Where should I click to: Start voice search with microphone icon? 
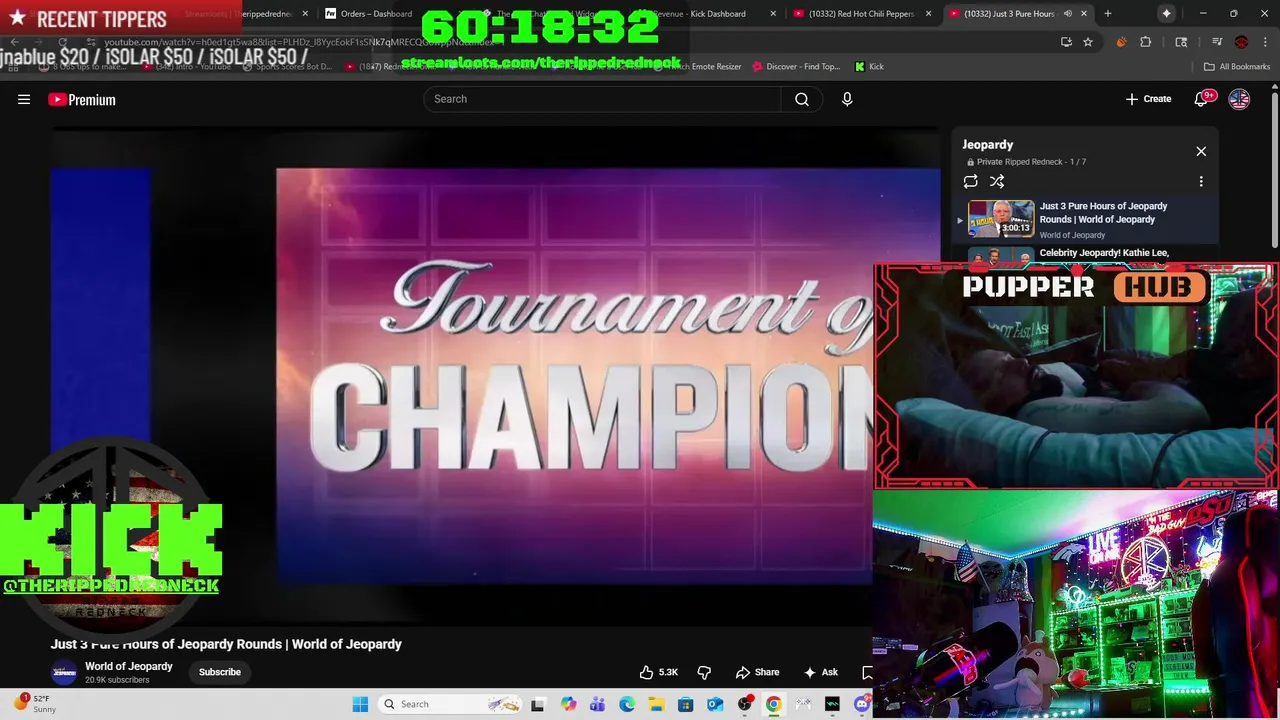tap(847, 99)
